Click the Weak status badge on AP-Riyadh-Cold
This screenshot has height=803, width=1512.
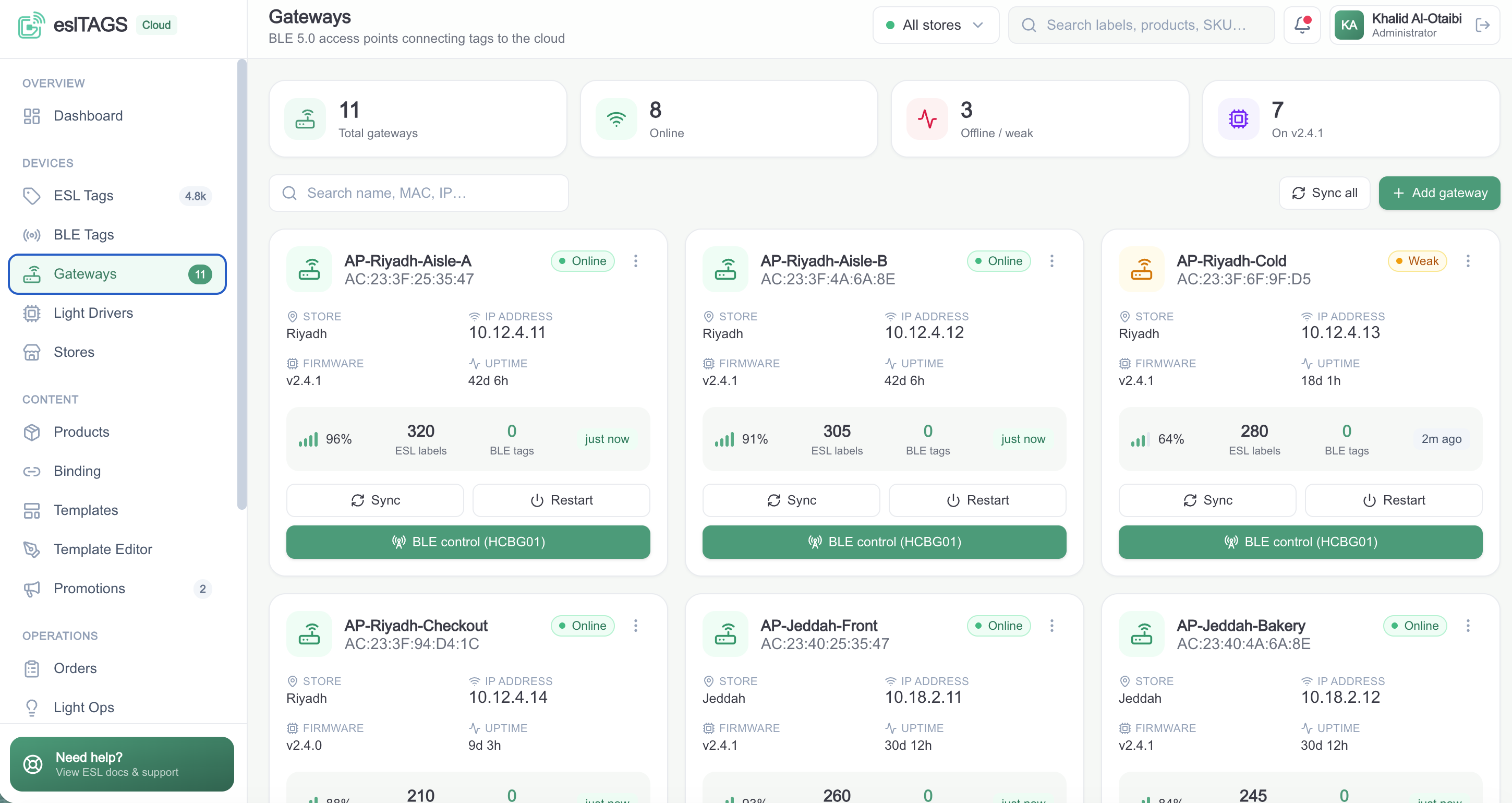1417,261
